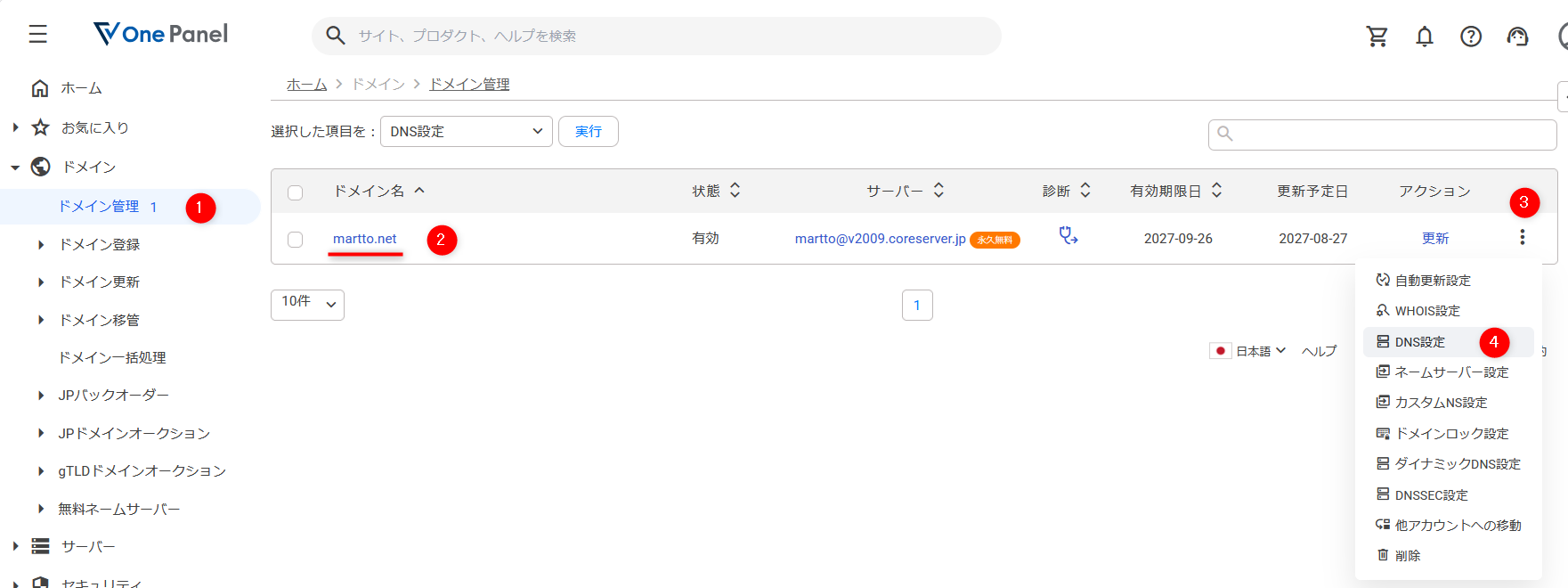
Task: Click ホーム breadcrumb link
Action: point(307,85)
